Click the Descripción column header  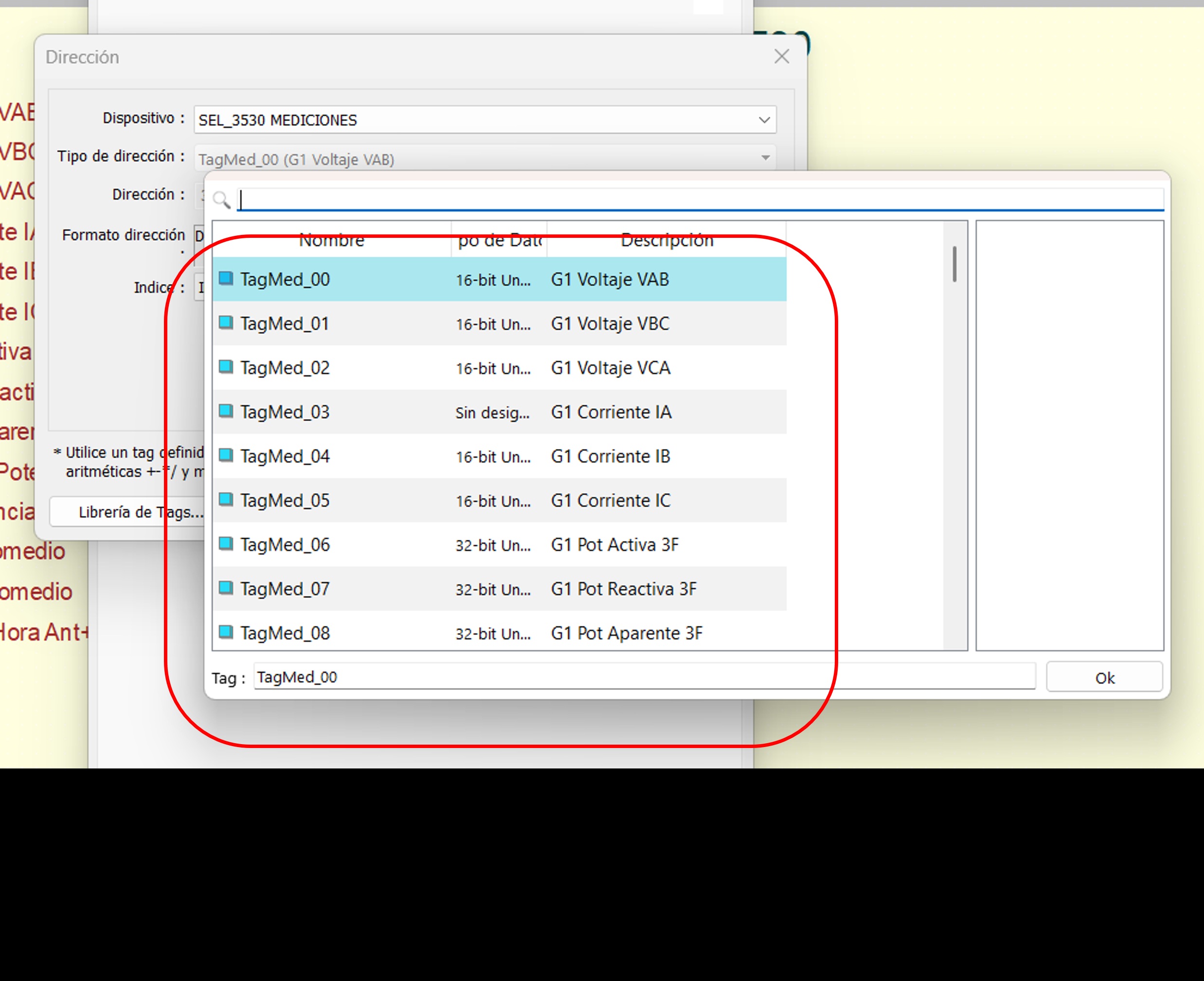pyautogui.click(x=666, y=240)
